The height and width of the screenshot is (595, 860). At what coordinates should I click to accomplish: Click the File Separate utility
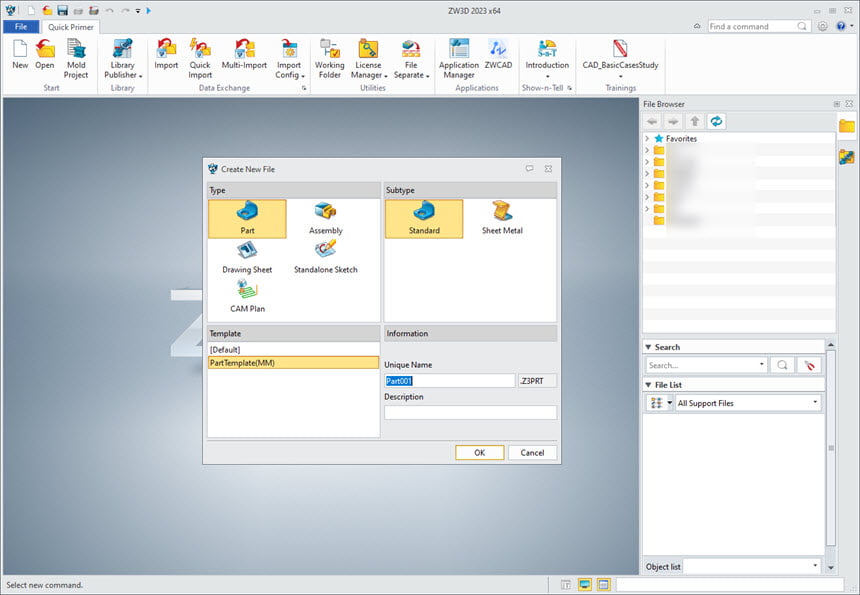point(411,59)
